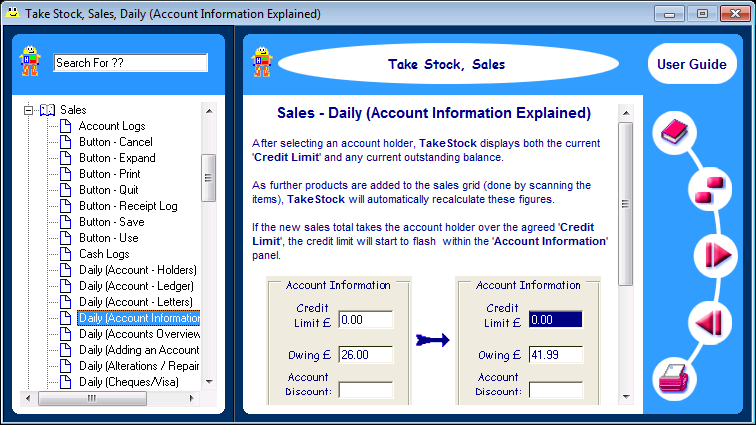This screenshot has width=756, height=425.
Task: Click the Owing field showing 41.99
Action: 555,355
